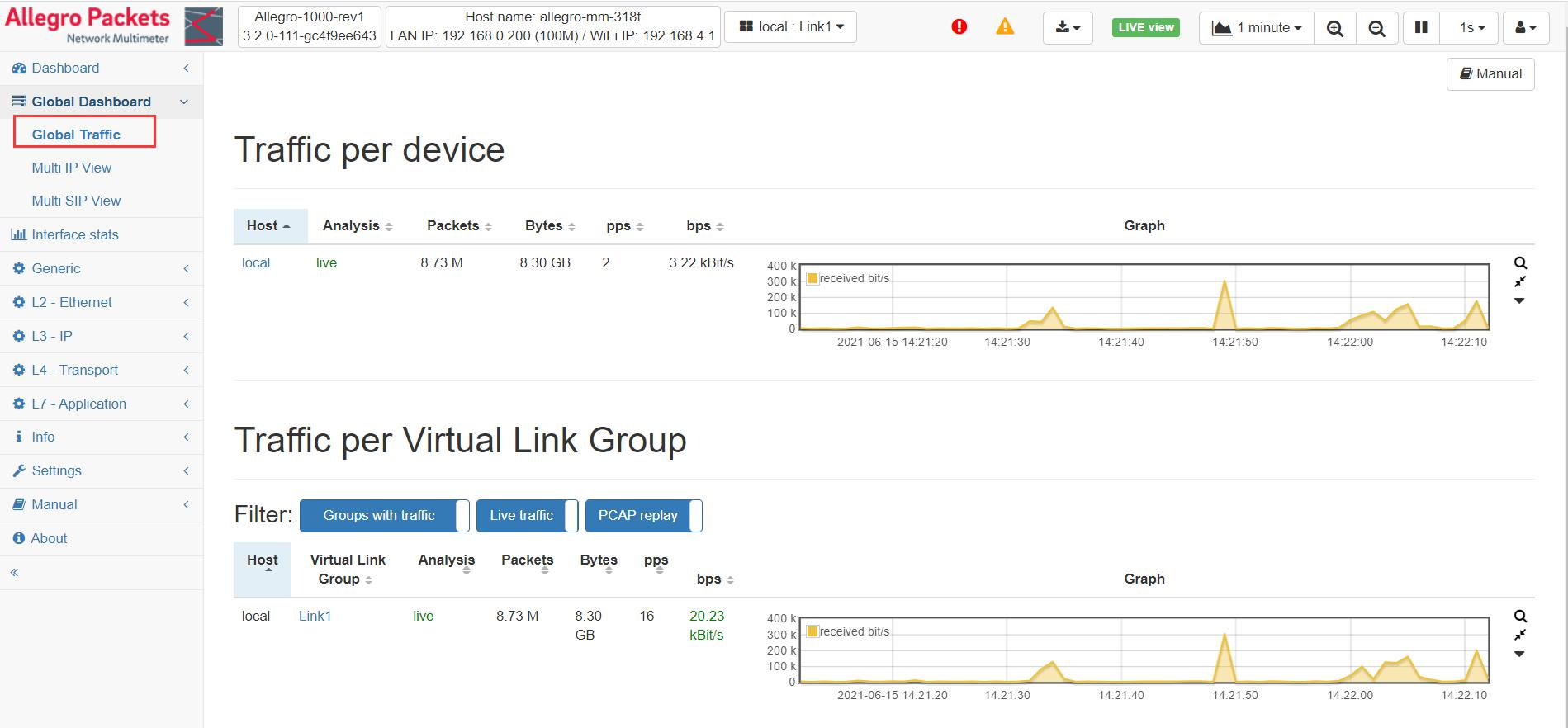
Task: Click the Manual button at top right
Action: coord(1490,73)
